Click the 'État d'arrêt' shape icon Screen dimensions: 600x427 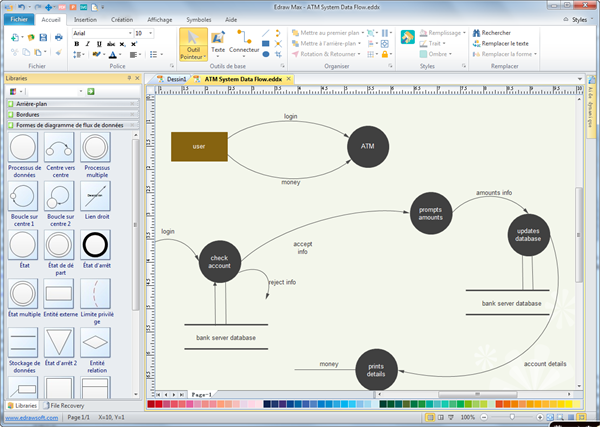click(96, 243)
